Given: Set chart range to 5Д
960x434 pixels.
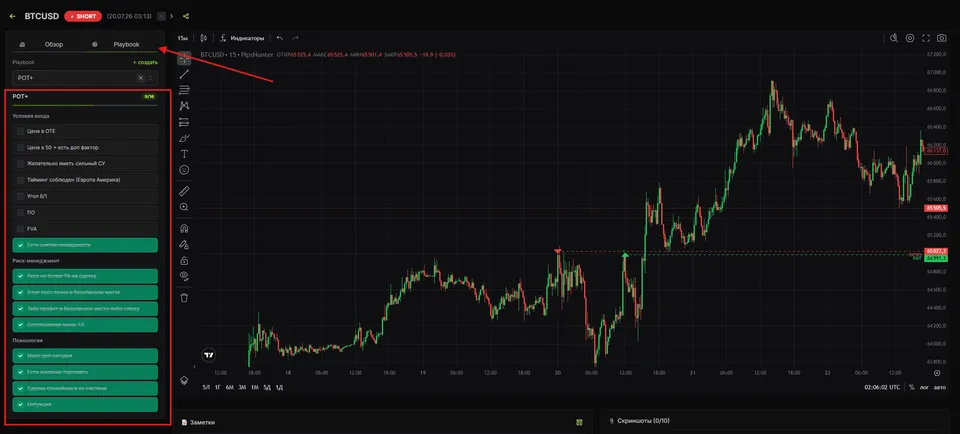Looking at the screenshot, I should [x=267, y=387].
